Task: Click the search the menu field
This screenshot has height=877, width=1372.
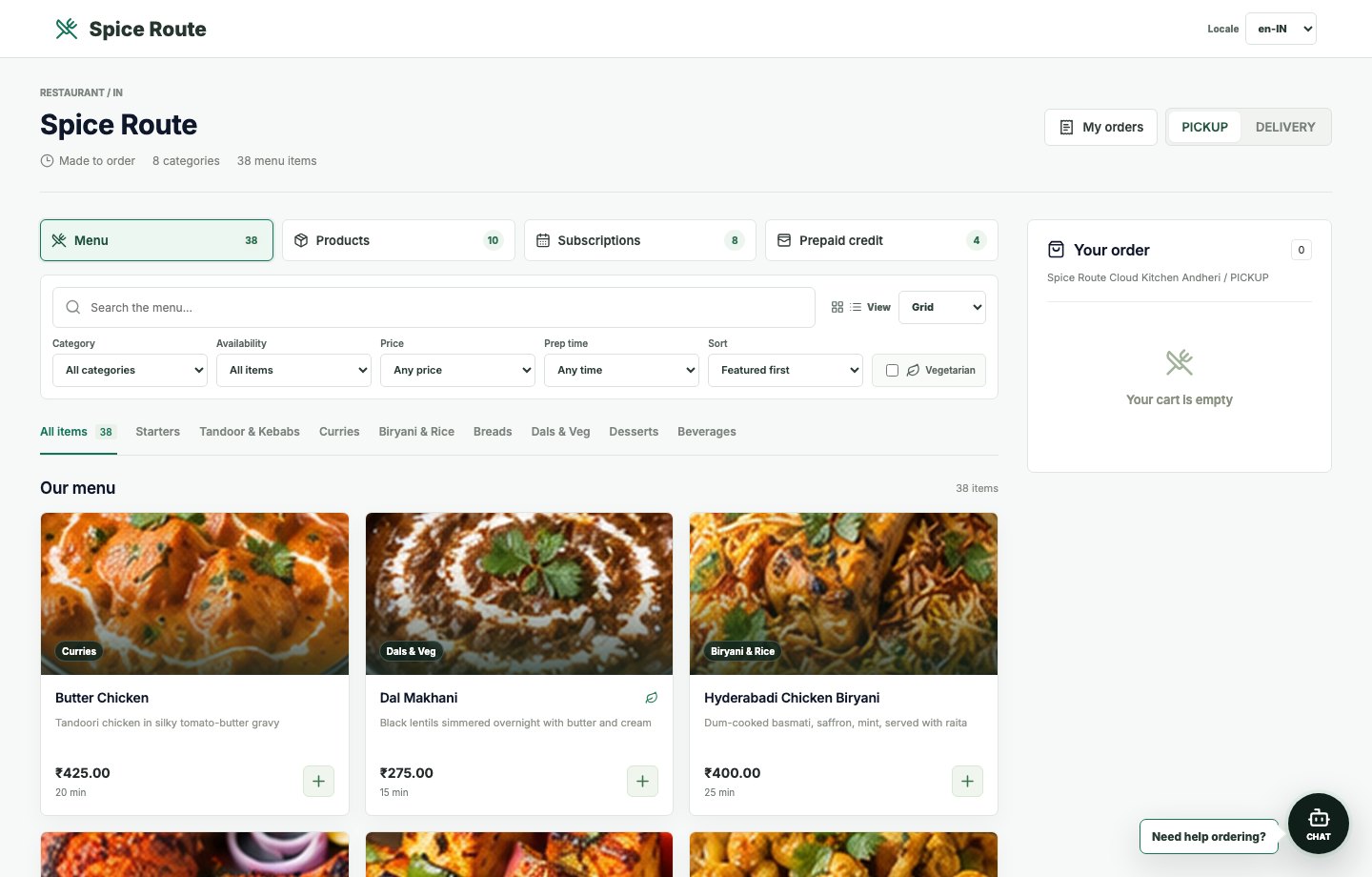Action: point(434,307)
